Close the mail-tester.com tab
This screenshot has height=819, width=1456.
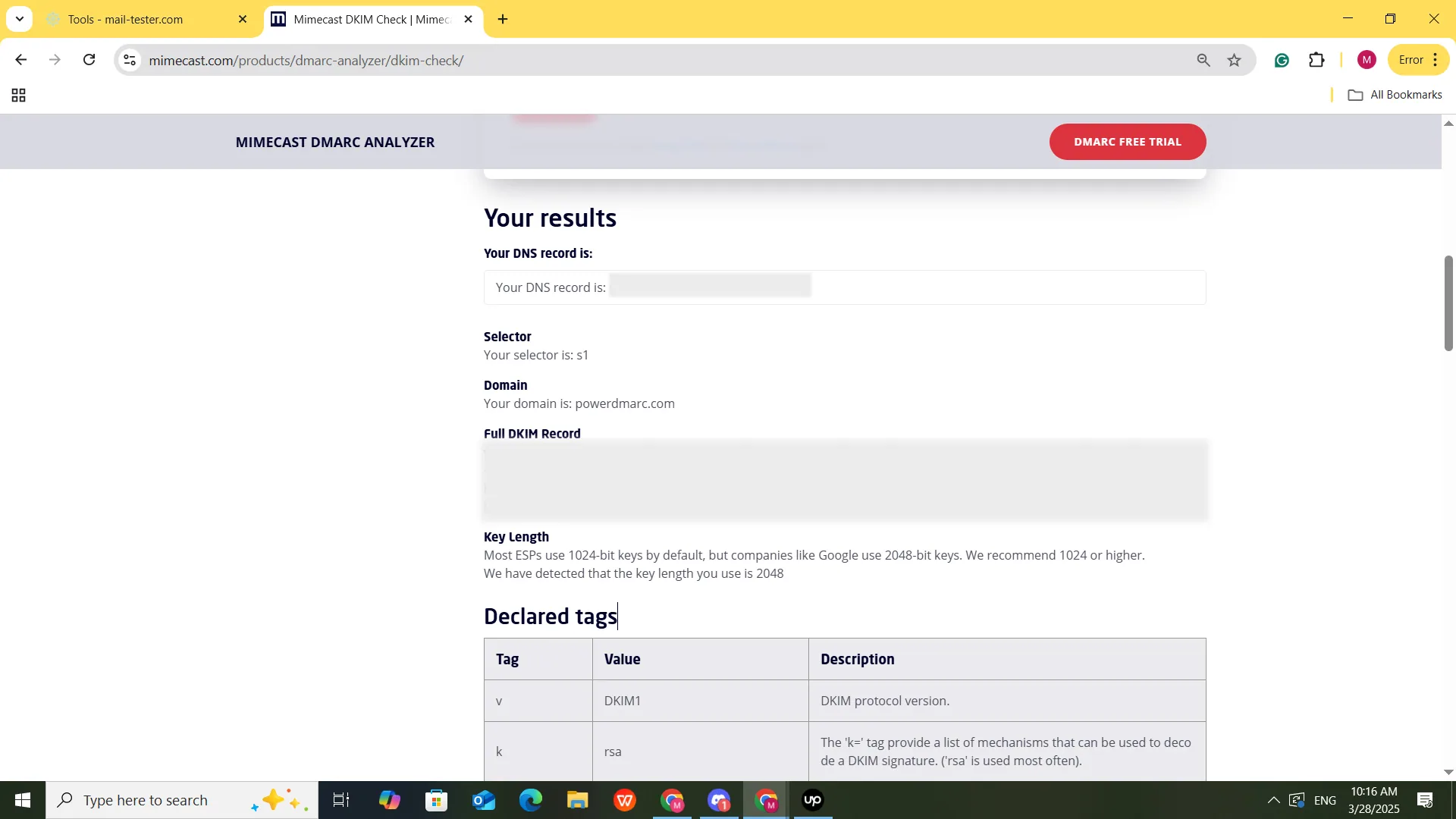coord(243,20)
